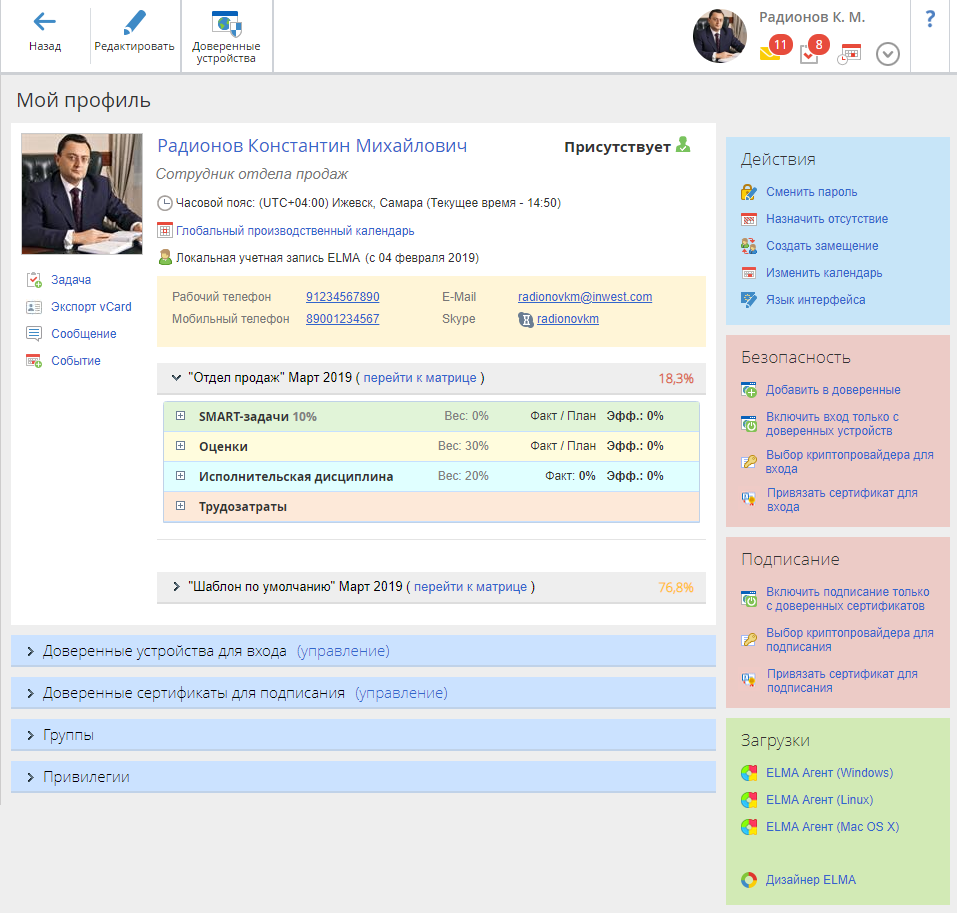Expand the SMART-задачи row

click(181, 416)
